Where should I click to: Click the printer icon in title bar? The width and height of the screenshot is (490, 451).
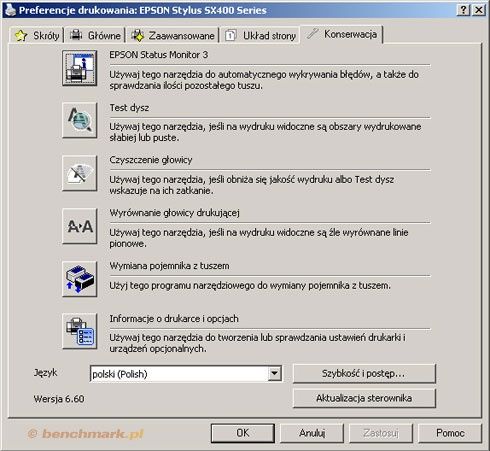10,10
